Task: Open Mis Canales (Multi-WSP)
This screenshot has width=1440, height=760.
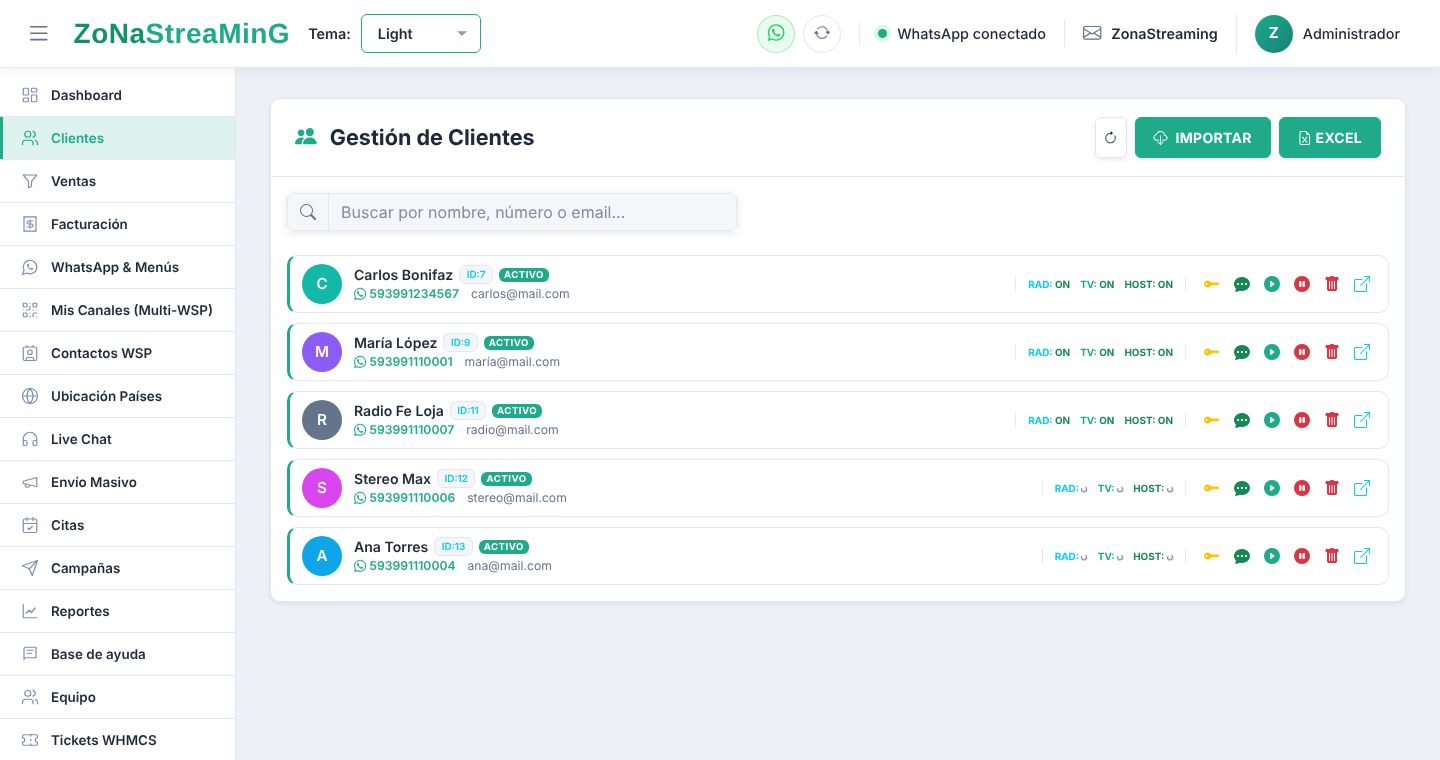Action: (x=118, y=310)
